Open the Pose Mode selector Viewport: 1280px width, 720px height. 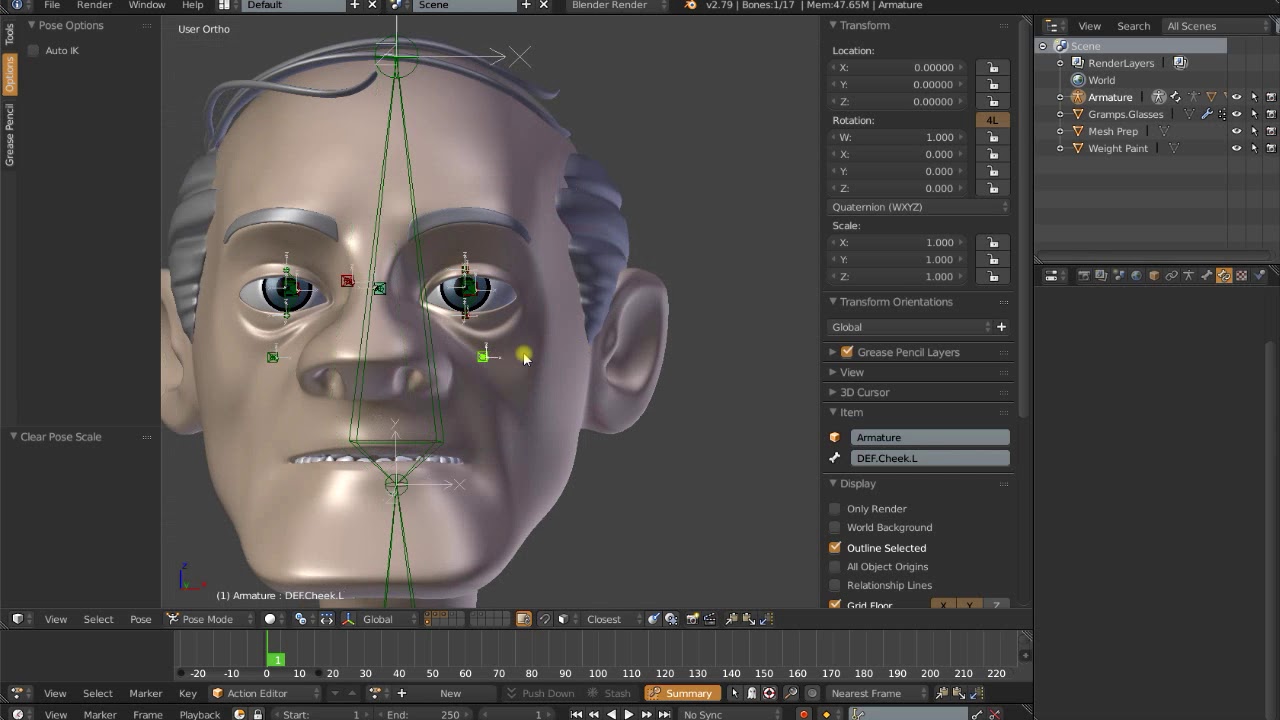click(206, 619)
